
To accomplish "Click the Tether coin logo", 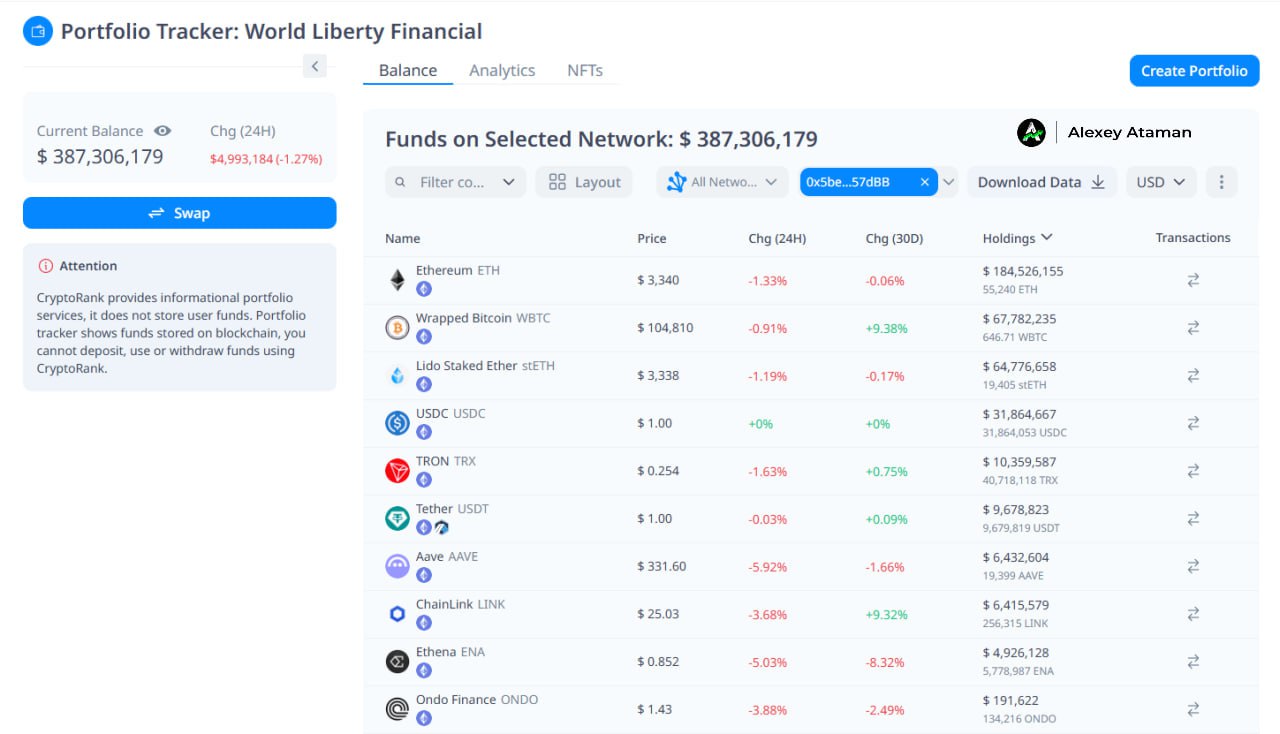I will (x=397, y=518).
